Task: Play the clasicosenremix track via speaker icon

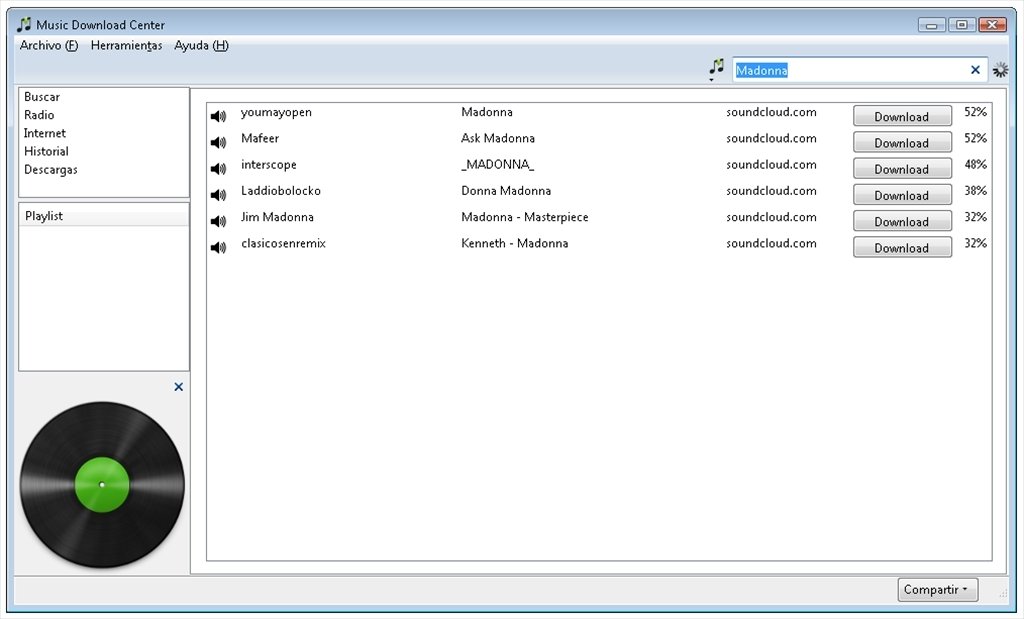Action: pos(218,247)
